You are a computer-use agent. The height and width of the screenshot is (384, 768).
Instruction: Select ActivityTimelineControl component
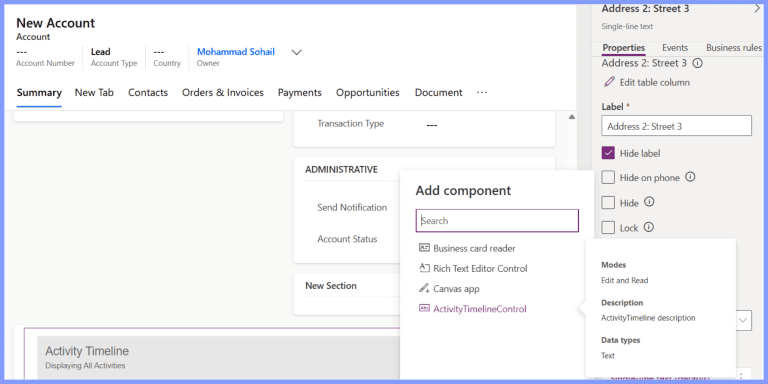coord(473,309)
